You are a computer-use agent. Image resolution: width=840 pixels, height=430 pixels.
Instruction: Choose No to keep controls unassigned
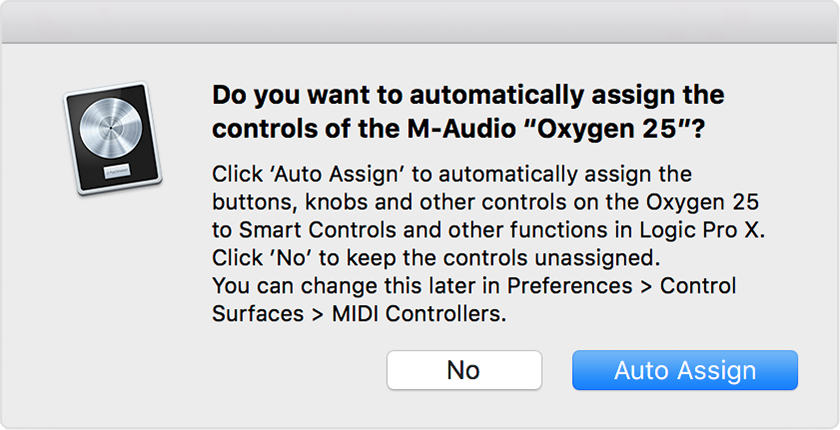pyautogui.click(x=464, y=370)
